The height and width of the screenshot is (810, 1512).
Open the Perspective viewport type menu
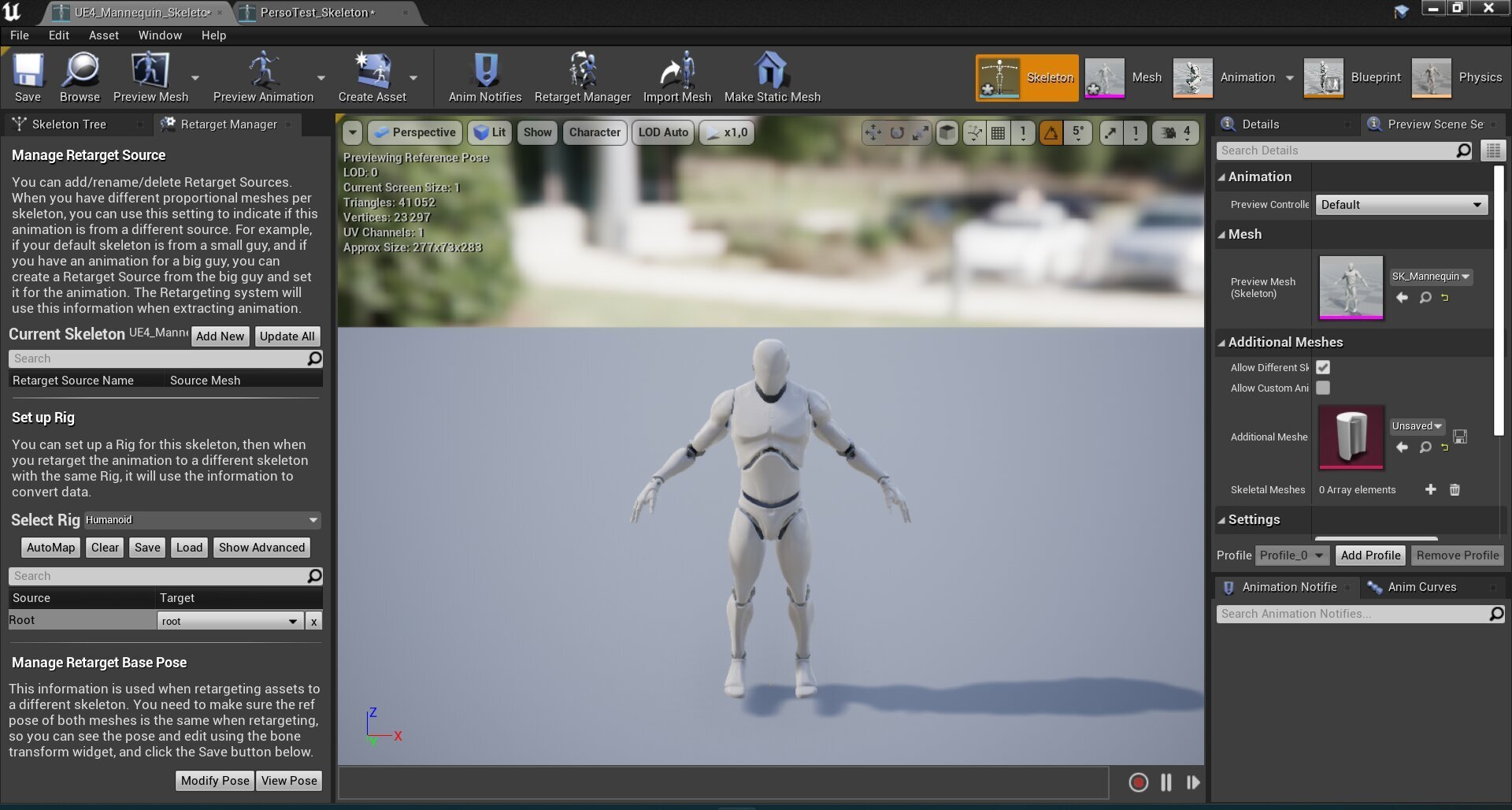(x=415, y=132)
